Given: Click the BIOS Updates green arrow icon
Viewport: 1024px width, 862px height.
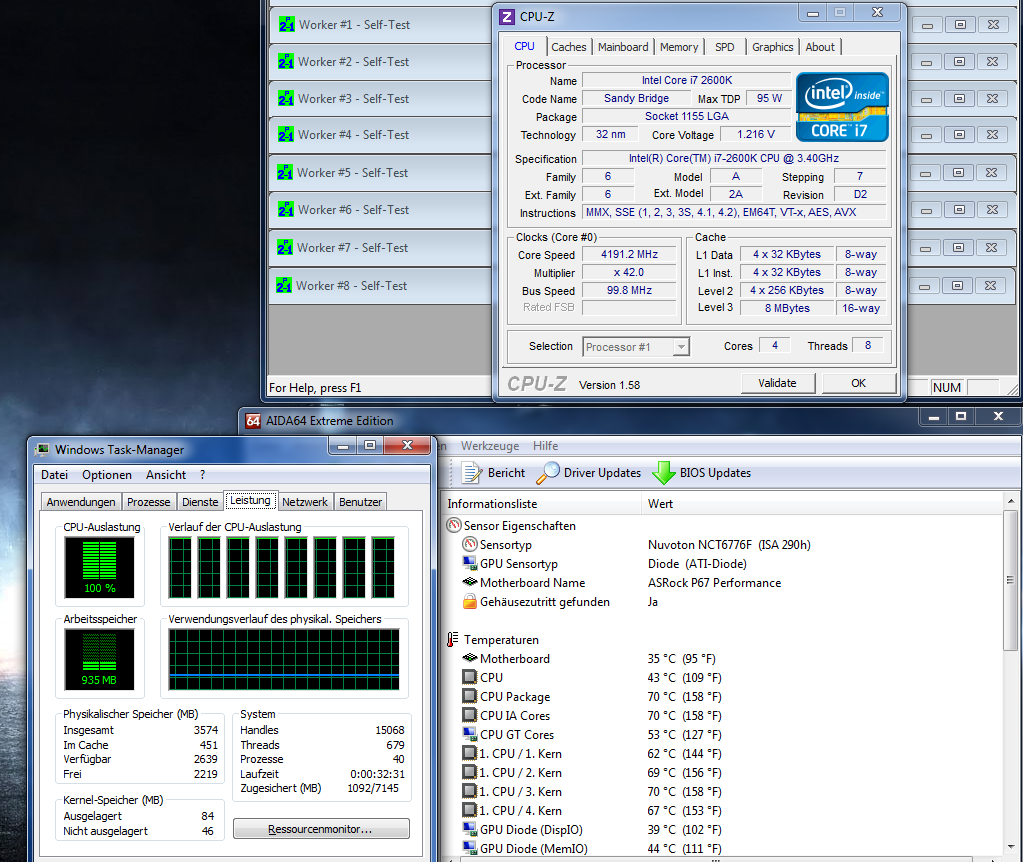Looking at the screenshot, I should pos(664,473).
